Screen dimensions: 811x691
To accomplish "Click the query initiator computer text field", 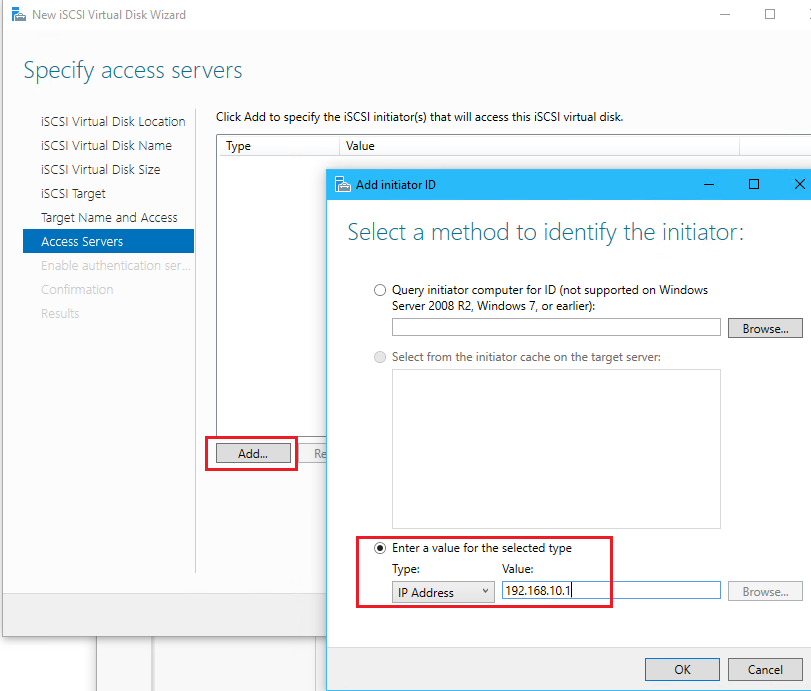I will point(556,327).
